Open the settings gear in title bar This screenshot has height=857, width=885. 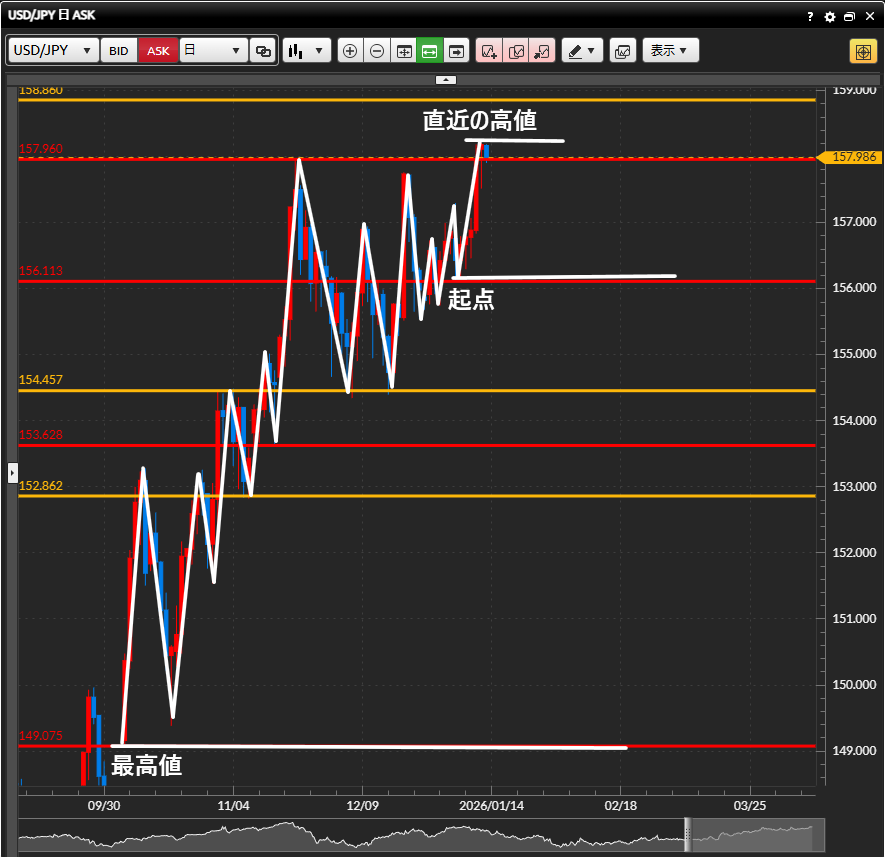coord(829,17)
